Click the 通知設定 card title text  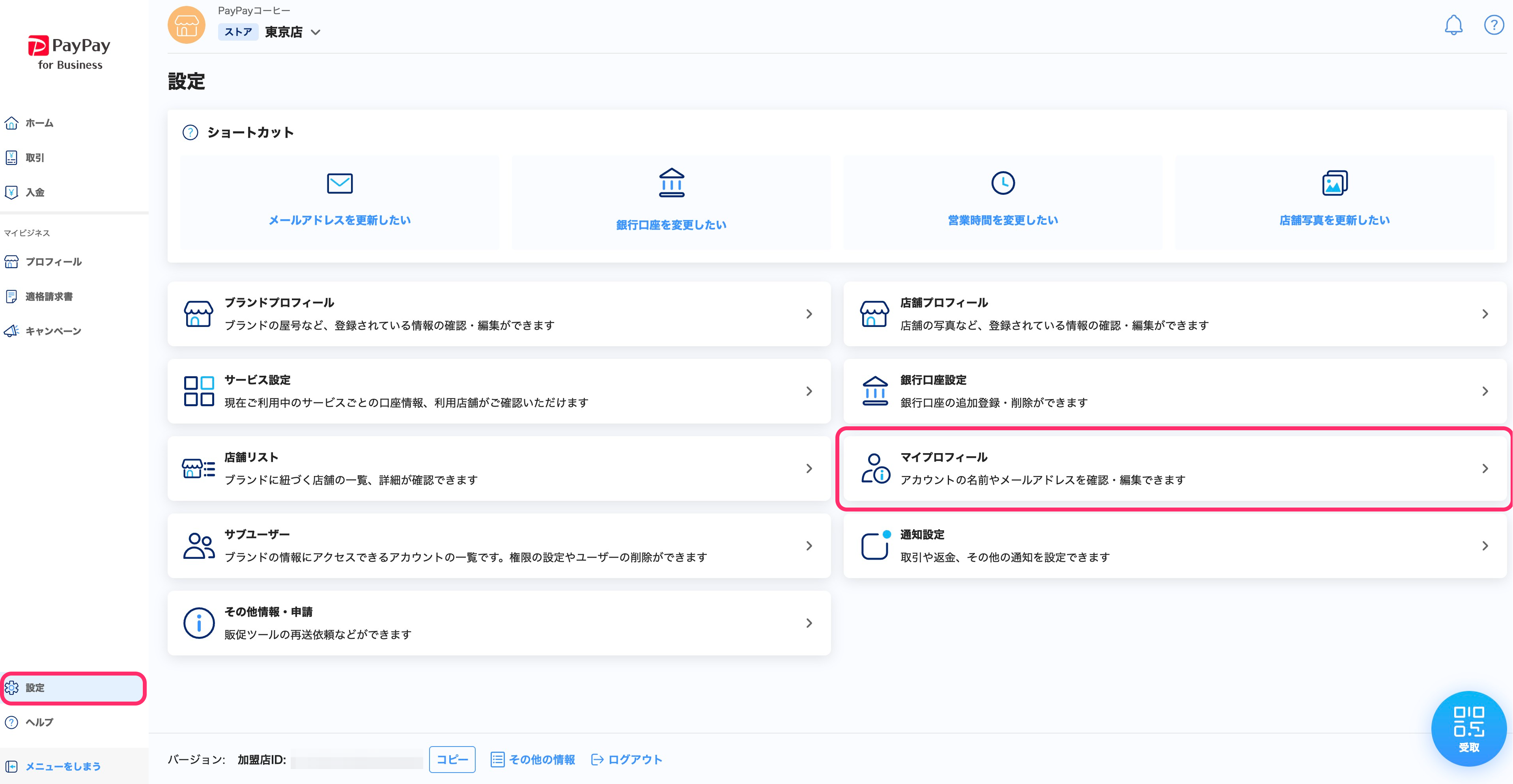tap(922, 534)
